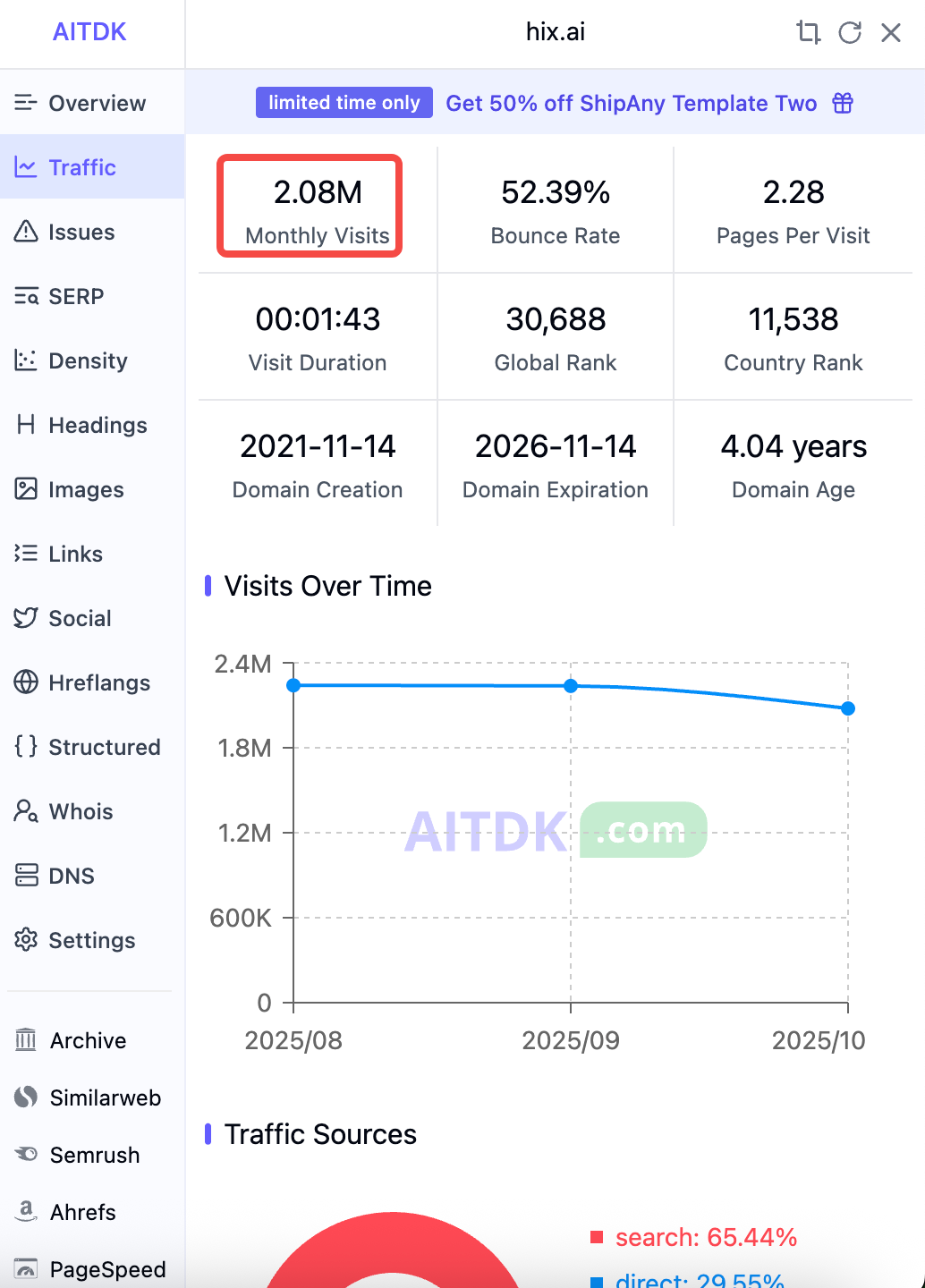Image resolution: width=925 pixels, height=1288 pixels.
Task: Open the Hreflangs globe icon
Action: click(x=26, y=682)
